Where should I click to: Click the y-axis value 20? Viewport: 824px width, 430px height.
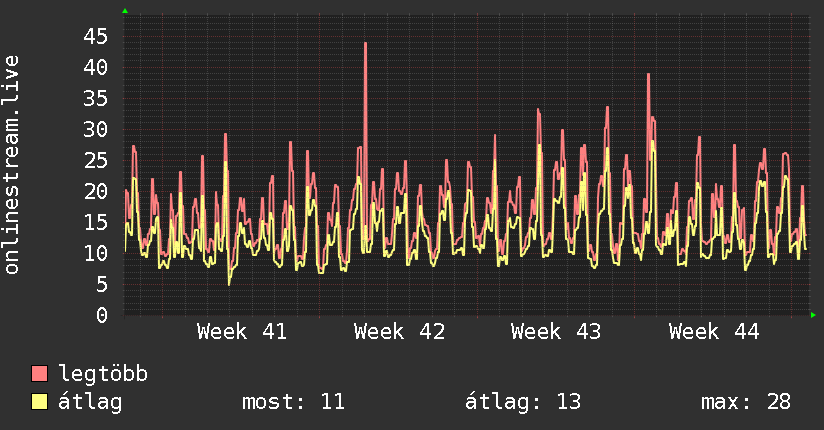point(96,191)
